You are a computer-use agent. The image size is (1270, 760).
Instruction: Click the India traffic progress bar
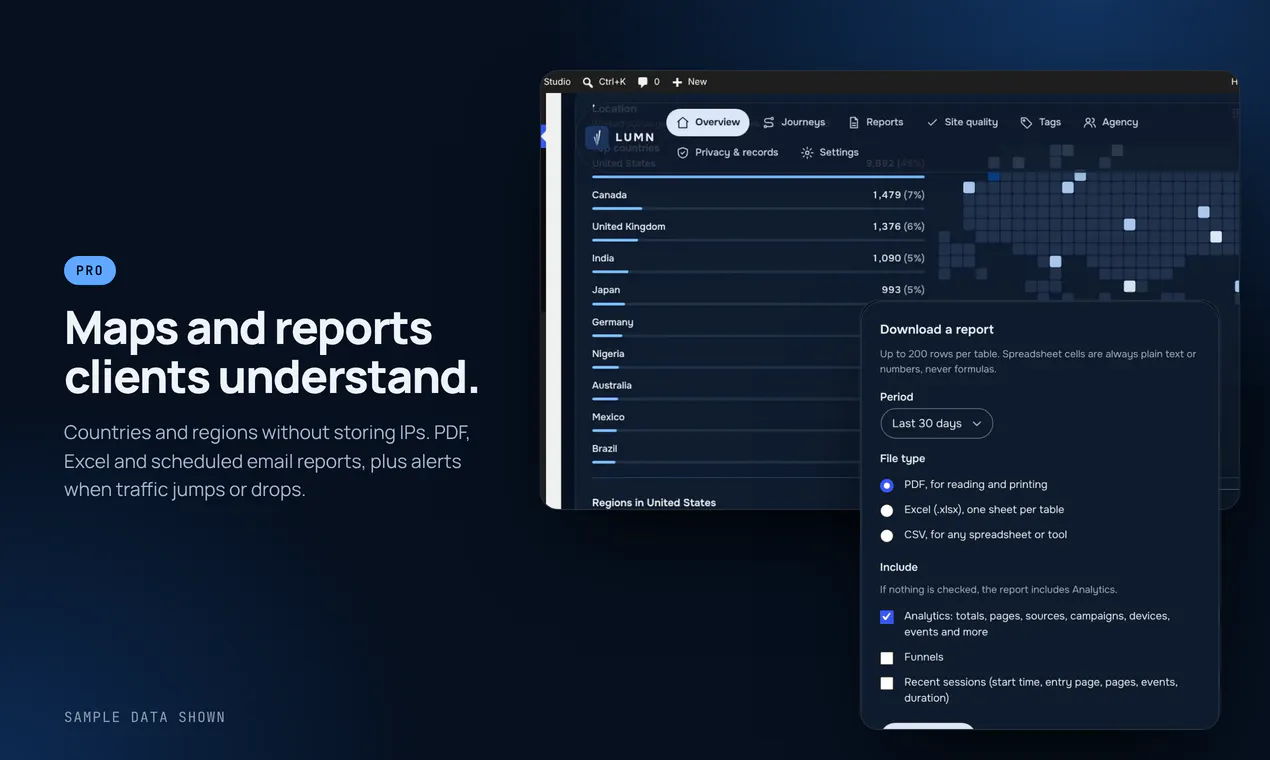pyautogui.click(x=758, y=272)
